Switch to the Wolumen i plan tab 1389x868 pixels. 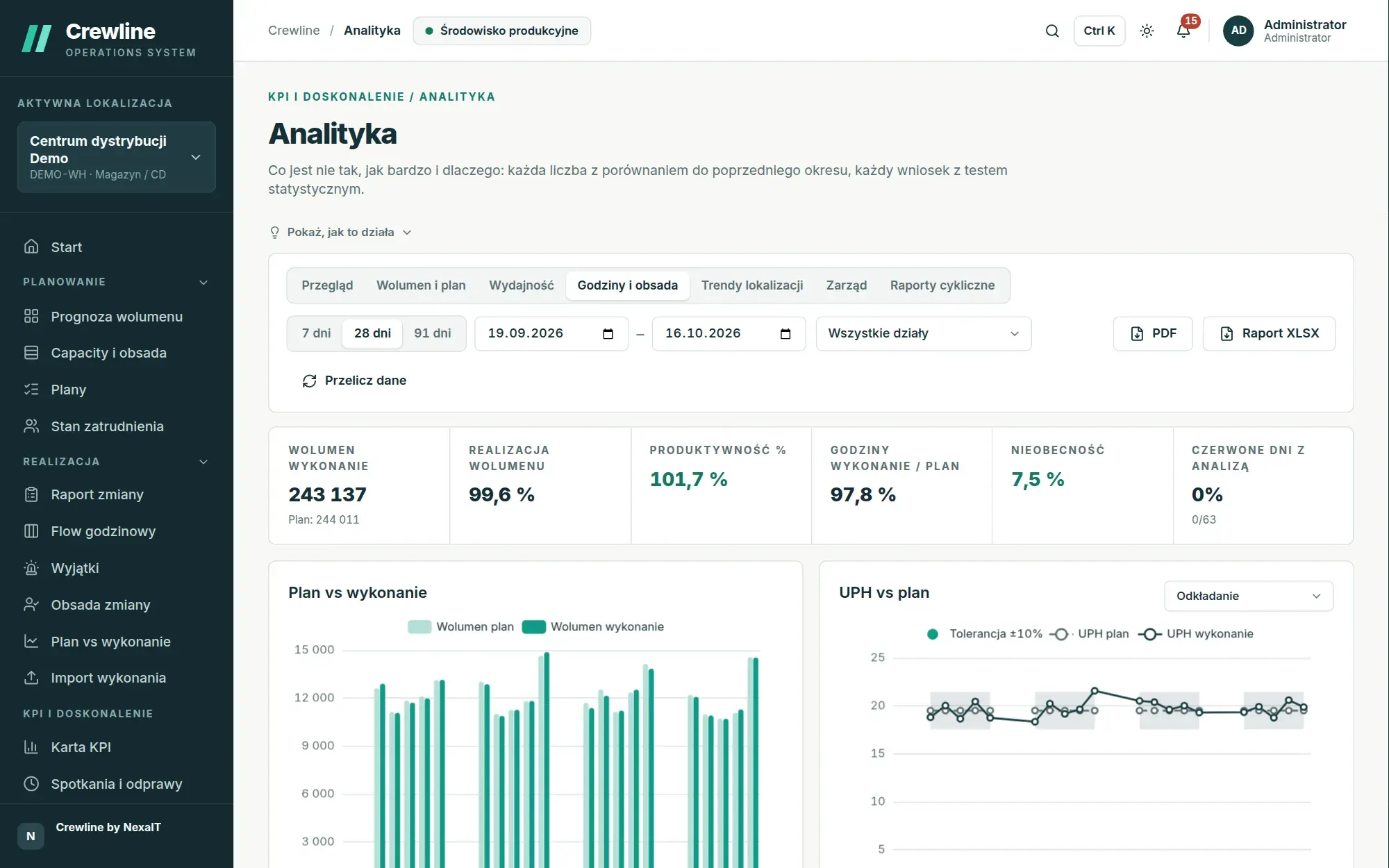coord(421,285)
